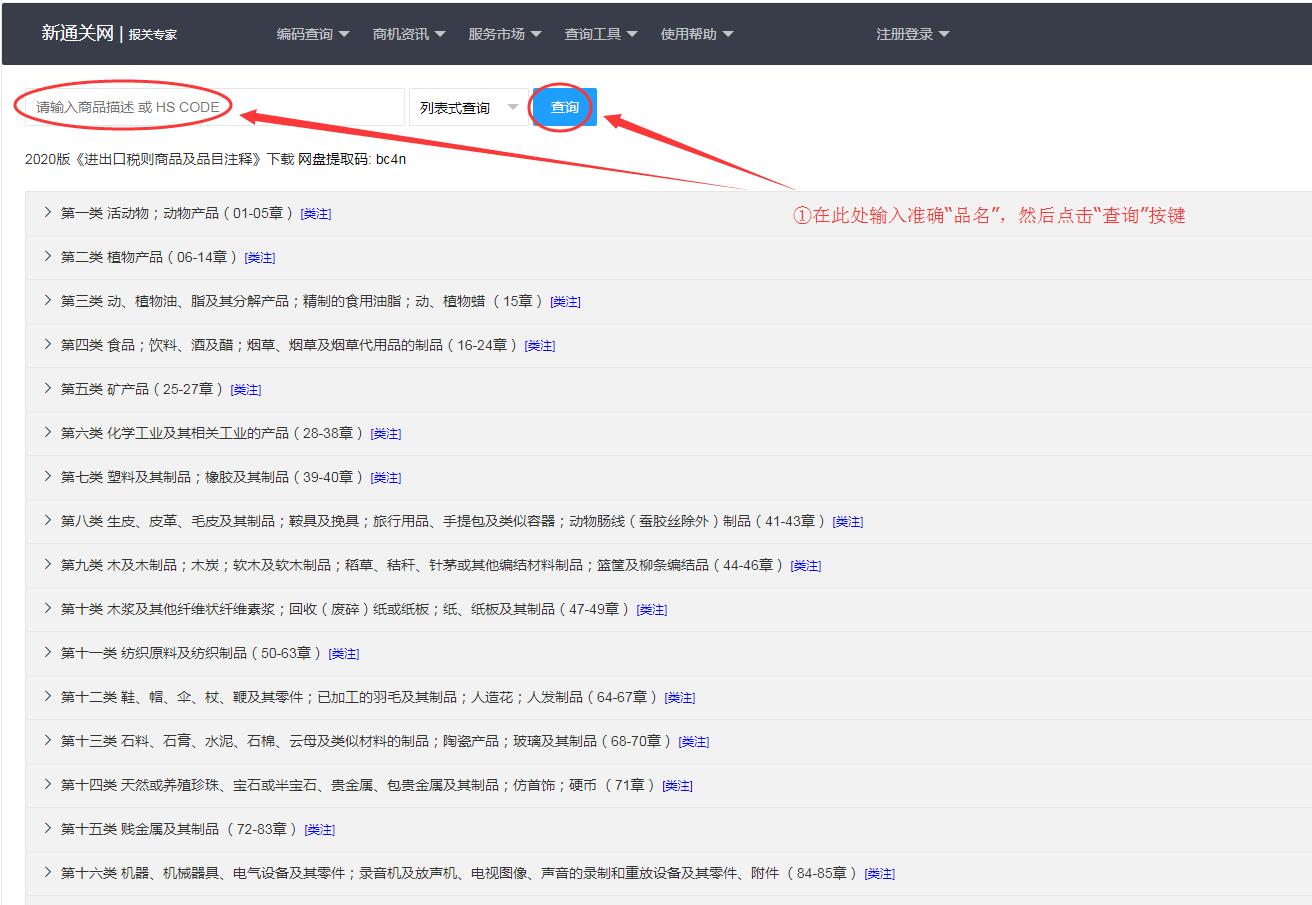Open [类注] link for 第七类 塑料

point(386,478)
